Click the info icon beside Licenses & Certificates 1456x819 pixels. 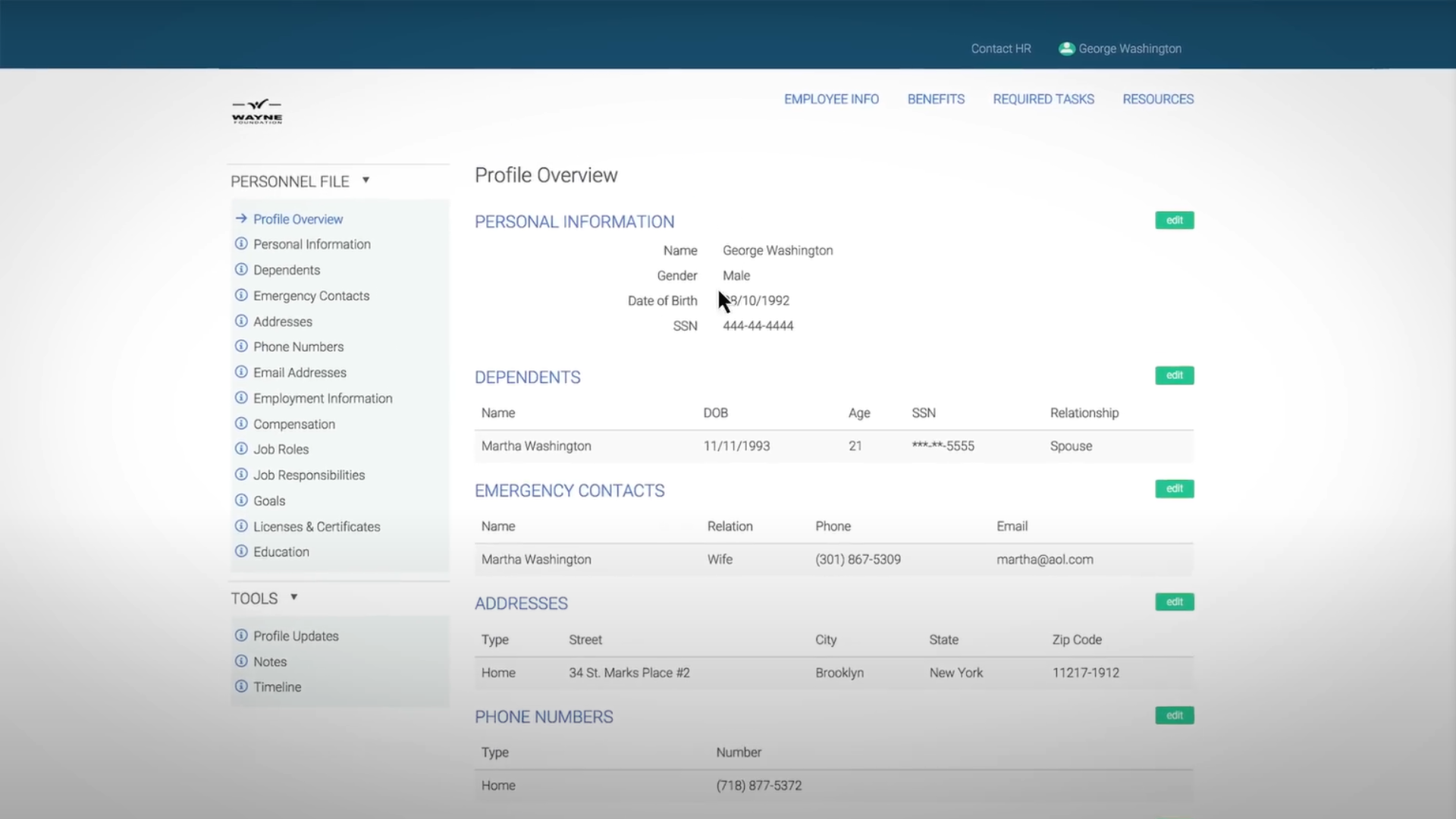241,526
